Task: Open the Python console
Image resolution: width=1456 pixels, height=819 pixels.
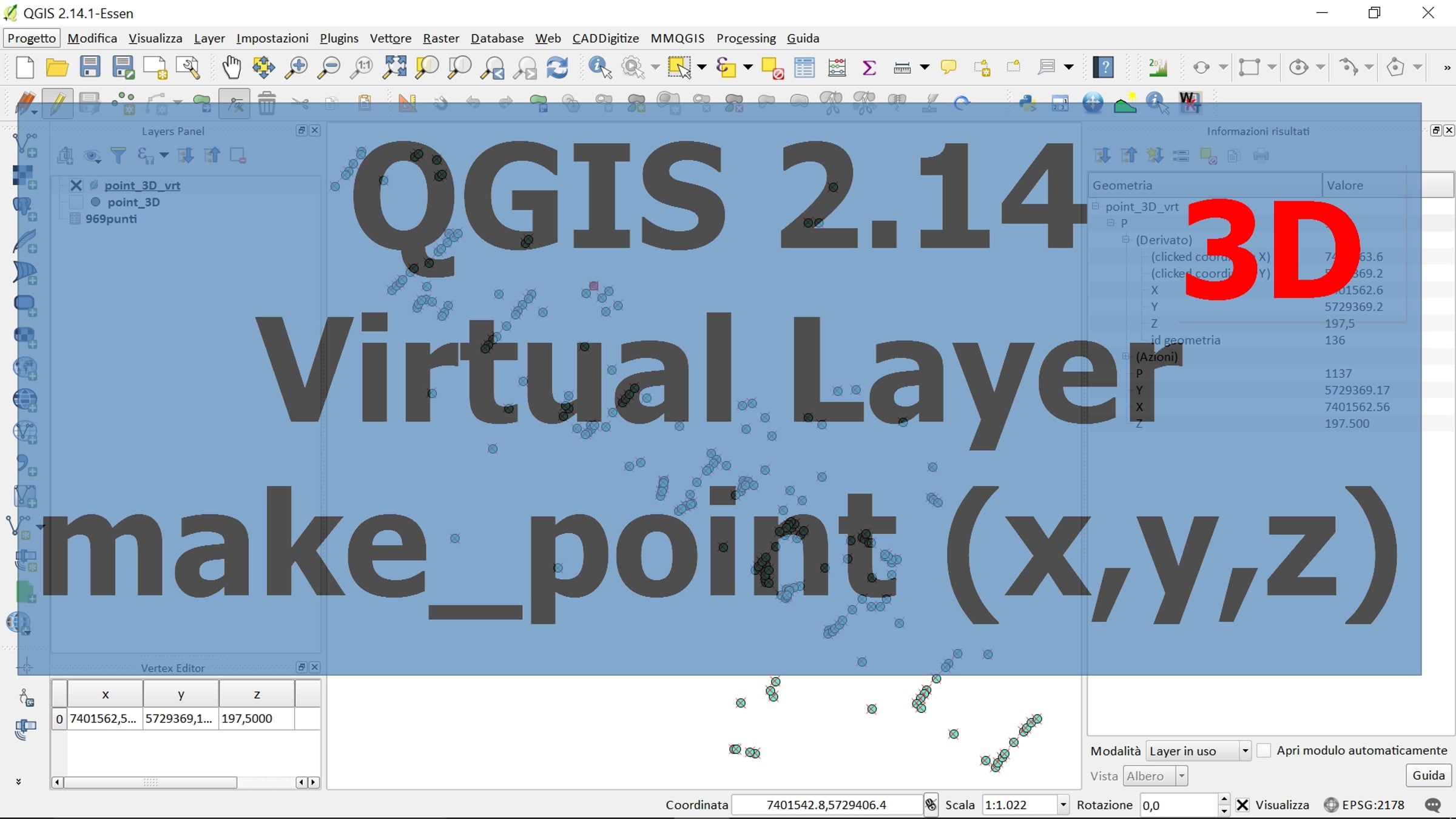Action: point(1028,103)
